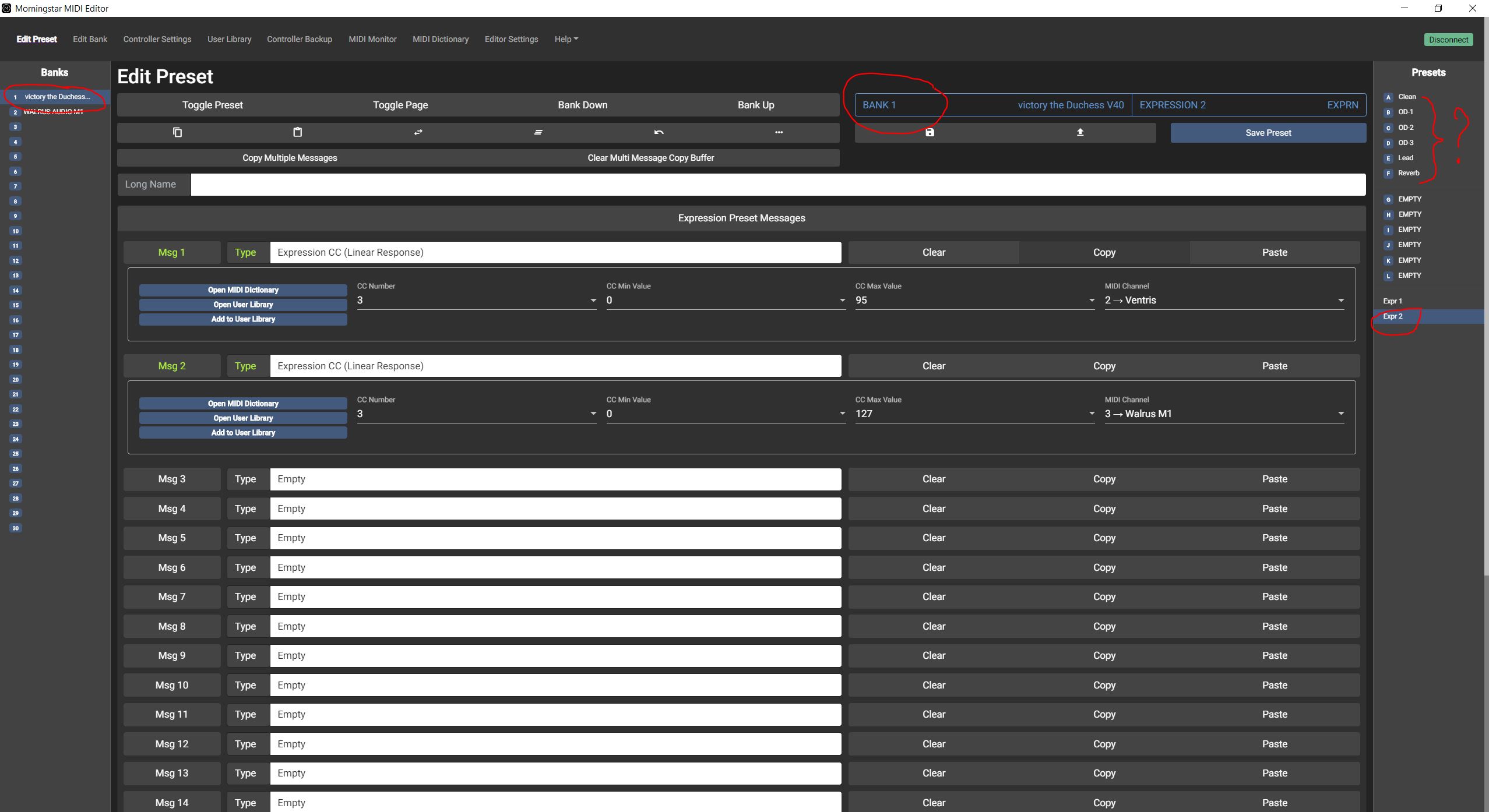
Task: Click the clear preset lines icon
Action: [x=538, y=132]
